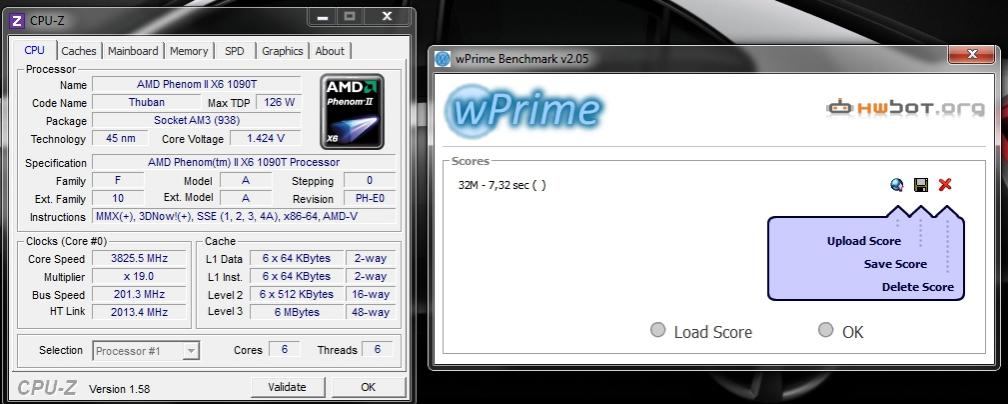Click the Package value 'Socket AM3 (938)'

click(x=197, y=120)
